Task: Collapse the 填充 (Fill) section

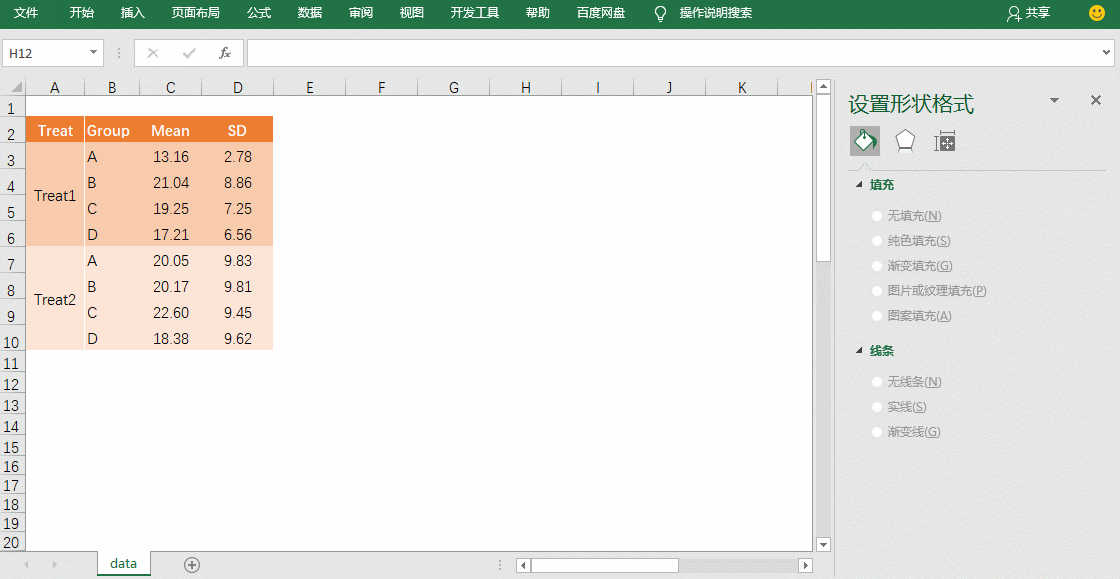Action: (859, 185)
